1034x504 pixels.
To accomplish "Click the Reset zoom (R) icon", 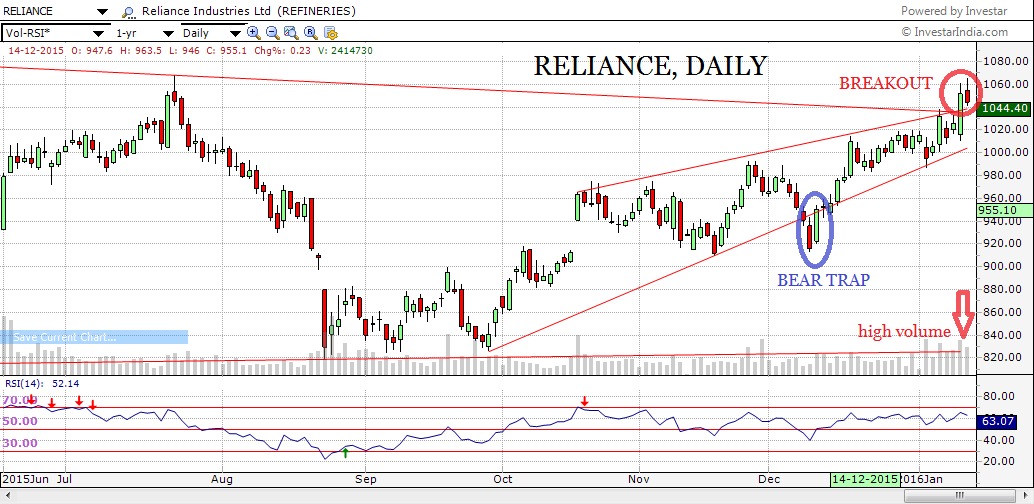I will tap(311, 32).
